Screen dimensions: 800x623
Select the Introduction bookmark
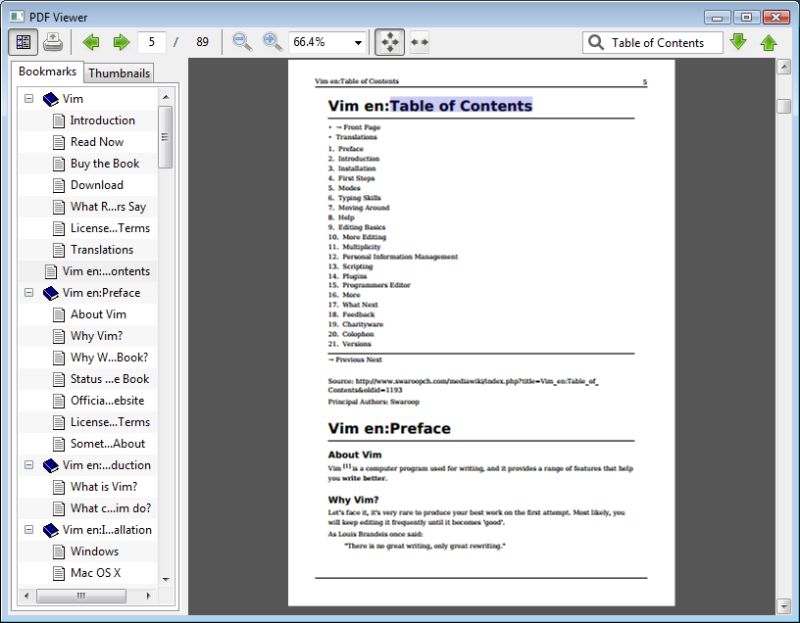coord(101,120)
